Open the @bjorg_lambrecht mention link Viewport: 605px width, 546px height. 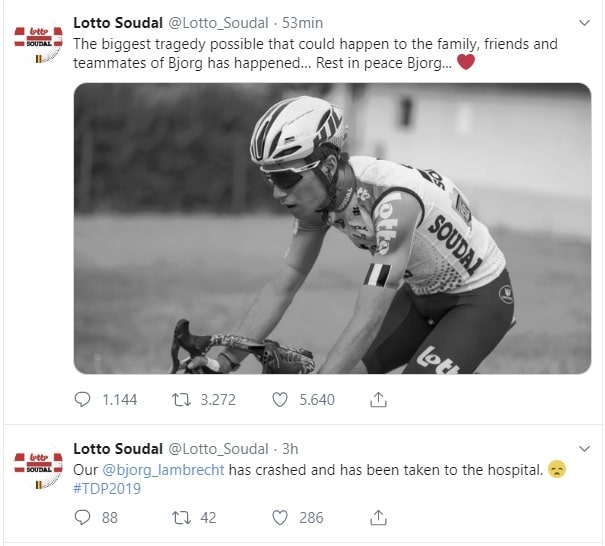pos(162,469)
